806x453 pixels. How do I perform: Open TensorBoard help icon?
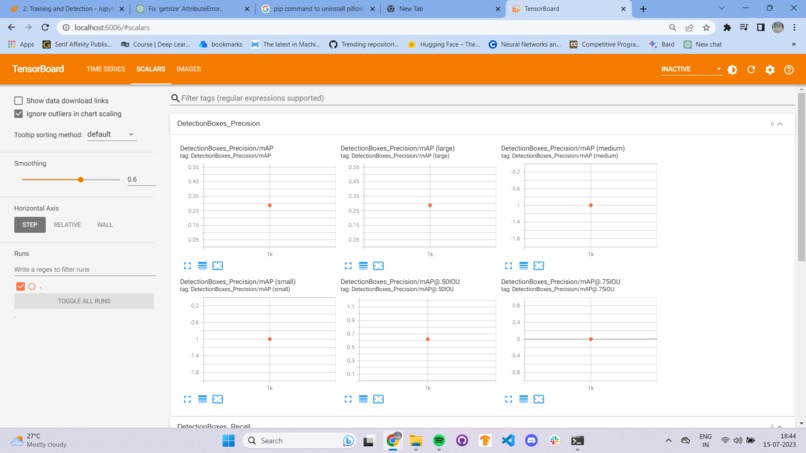[789, 69]
